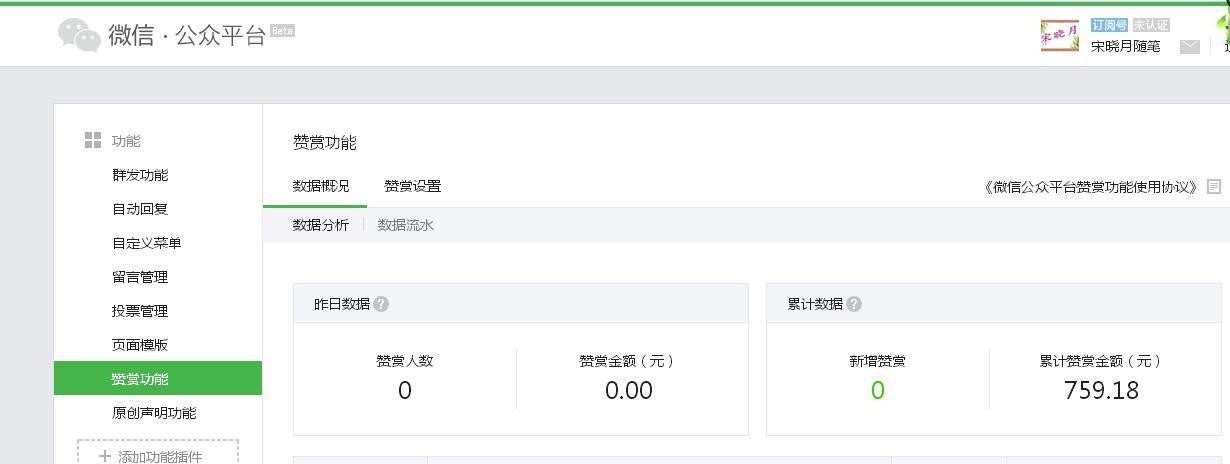1230x464 pixels.
Task: Go to 自动回复 in the sidebar
Action: 140,209
